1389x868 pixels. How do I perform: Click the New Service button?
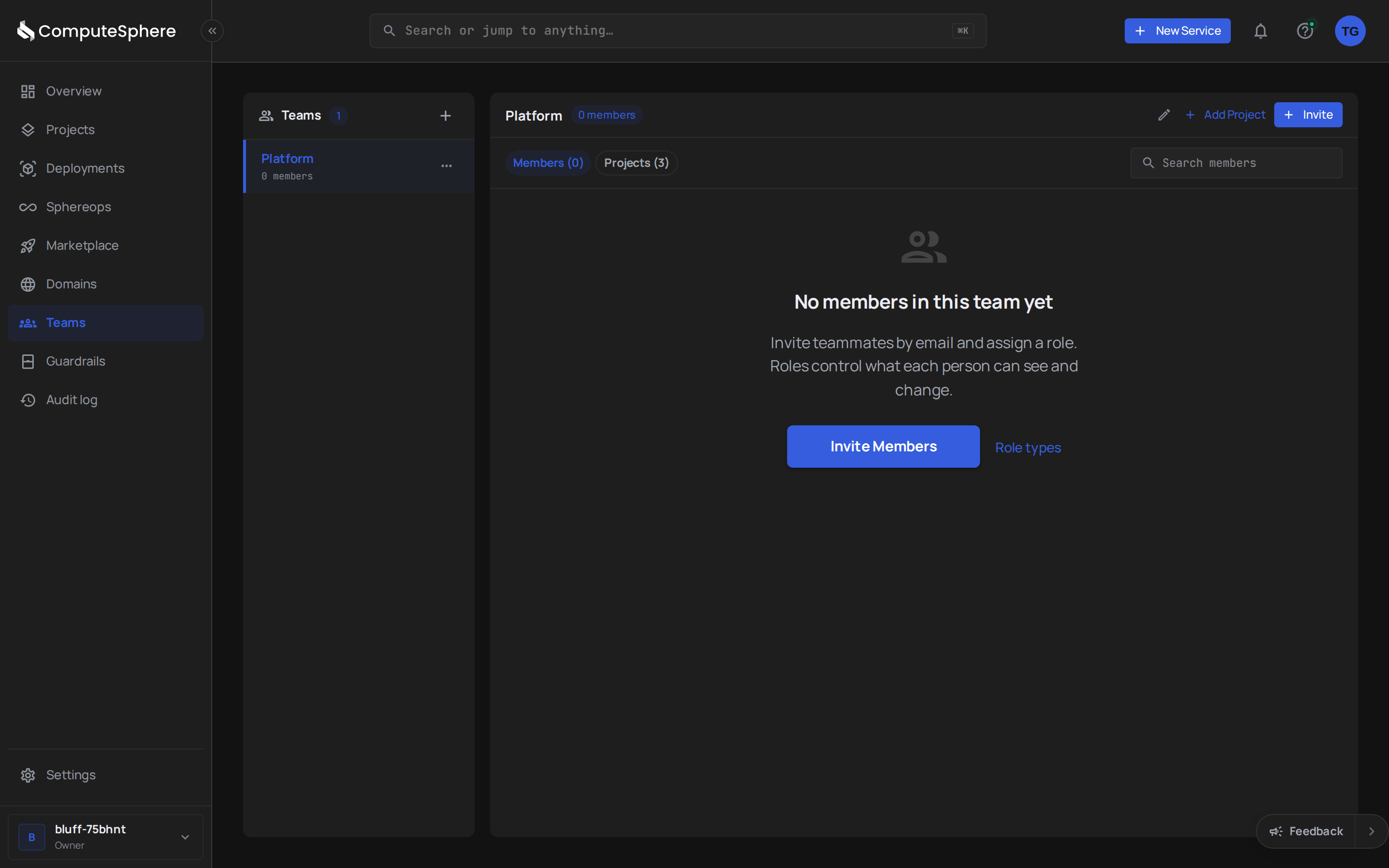[1177, 31]
